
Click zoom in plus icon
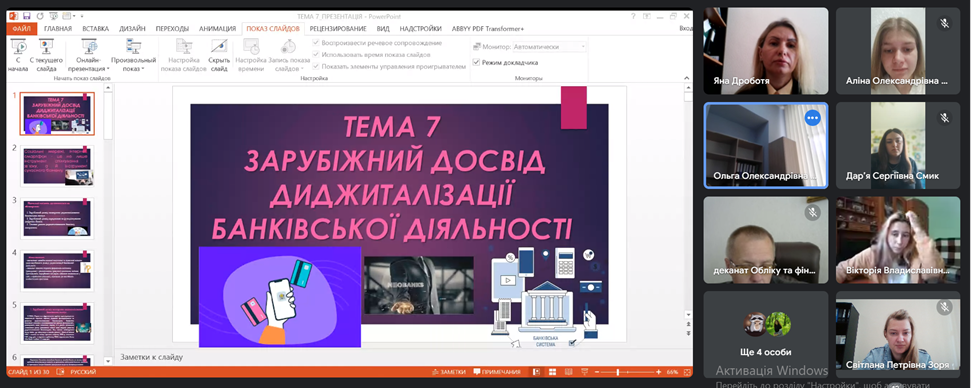658,372
